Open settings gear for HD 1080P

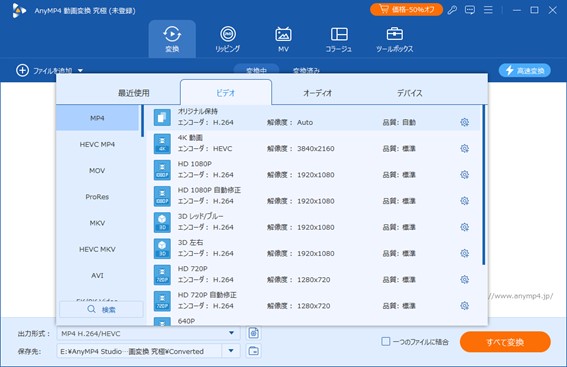465,175
